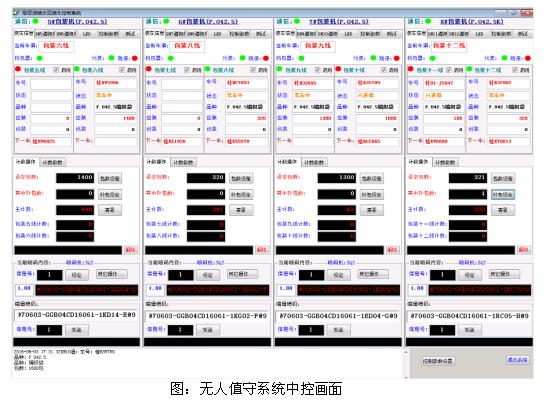
Task: Click the 控制参数设置 button at bottom right
Action: (x=437, y=361)
